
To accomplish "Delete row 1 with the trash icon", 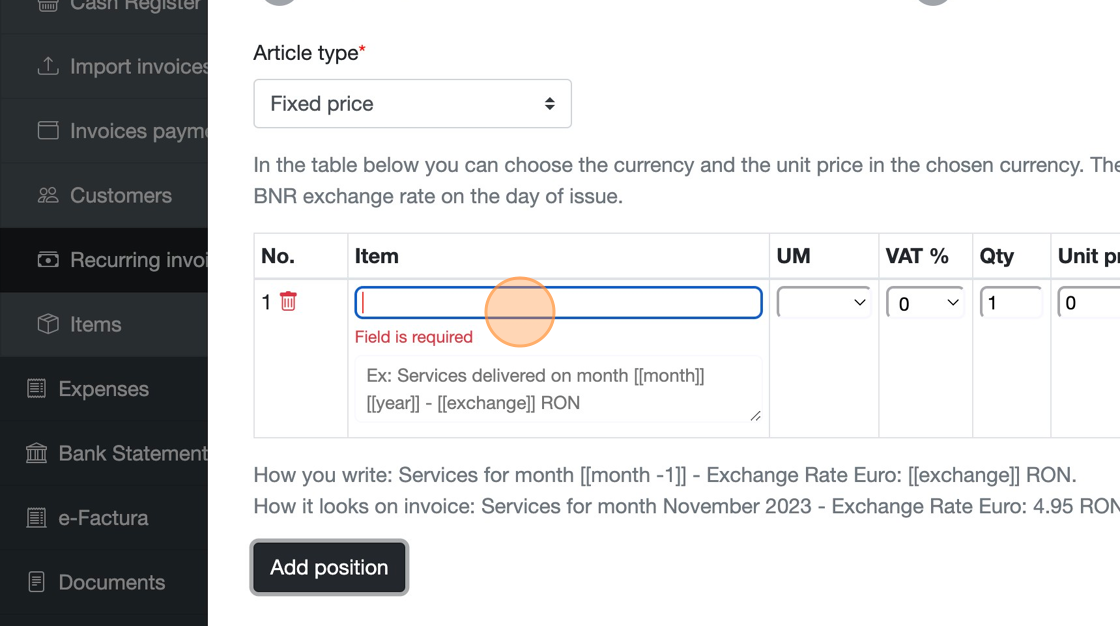I will [x=288, y=301].
